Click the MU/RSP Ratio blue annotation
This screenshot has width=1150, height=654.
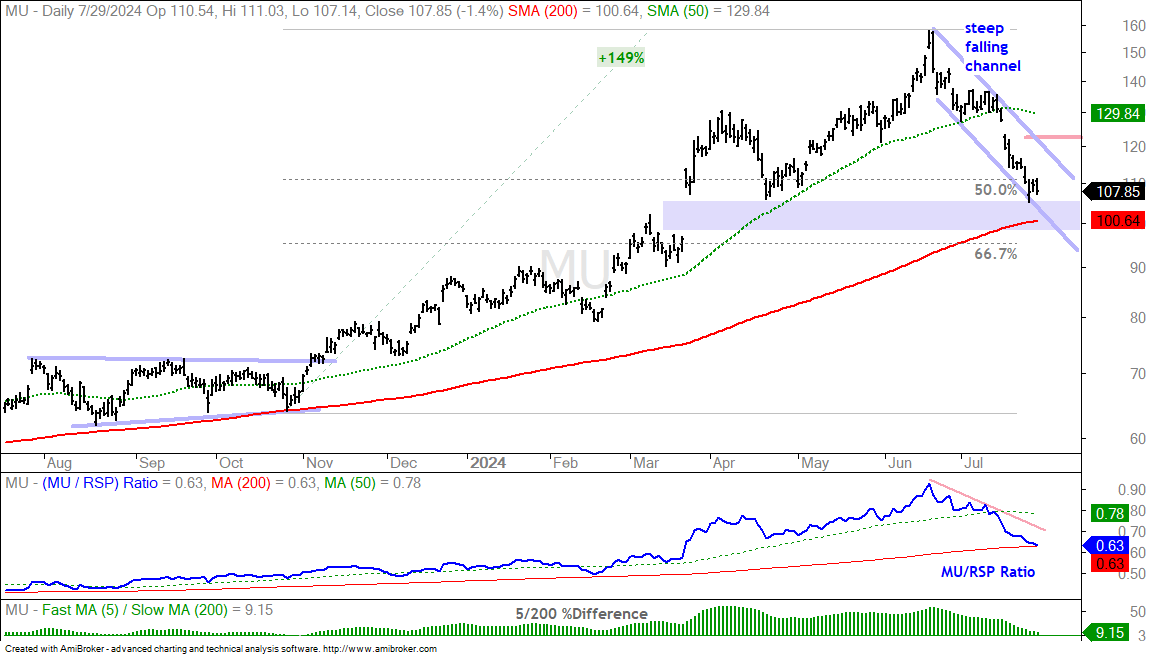tap(988, 572)
